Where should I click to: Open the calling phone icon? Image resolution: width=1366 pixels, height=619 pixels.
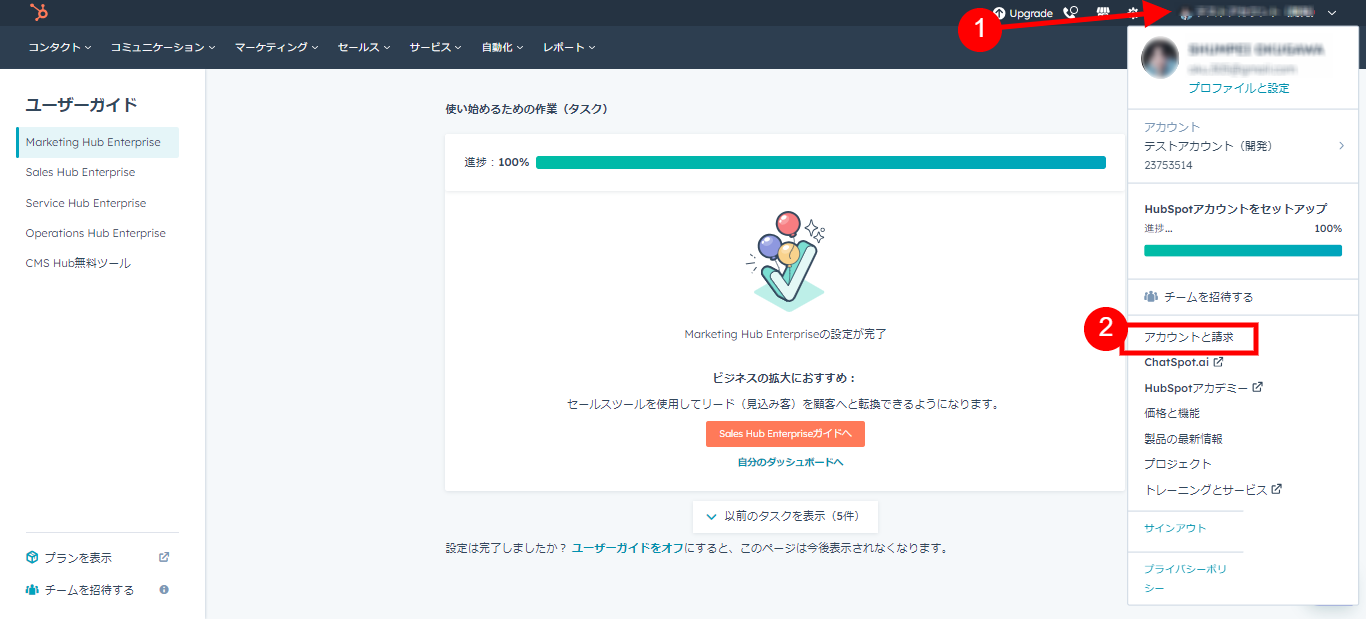[1071, 13]
